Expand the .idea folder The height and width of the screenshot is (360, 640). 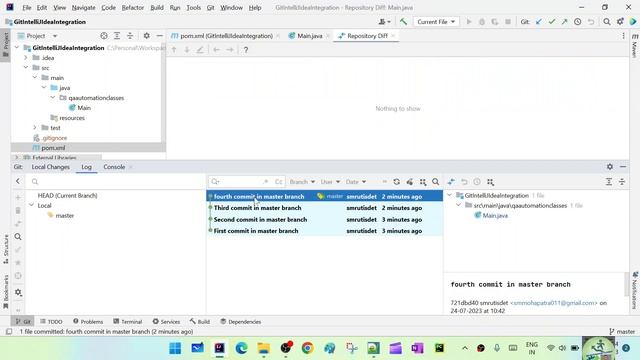click(26, 58)
